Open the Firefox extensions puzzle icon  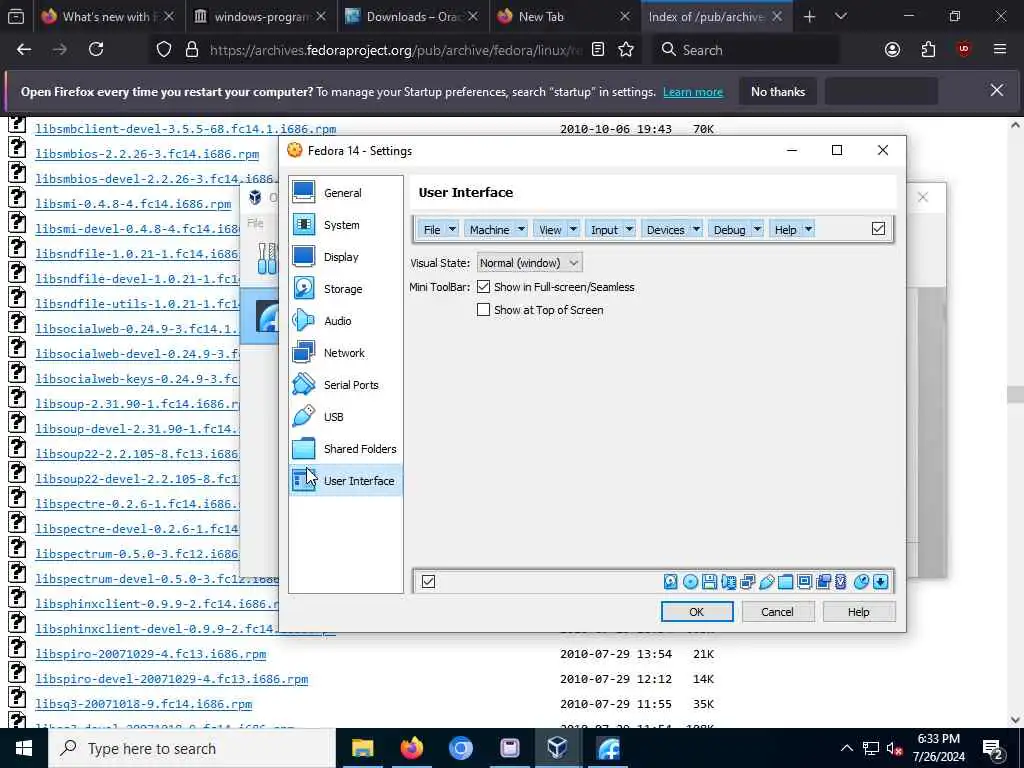point(928,50)
